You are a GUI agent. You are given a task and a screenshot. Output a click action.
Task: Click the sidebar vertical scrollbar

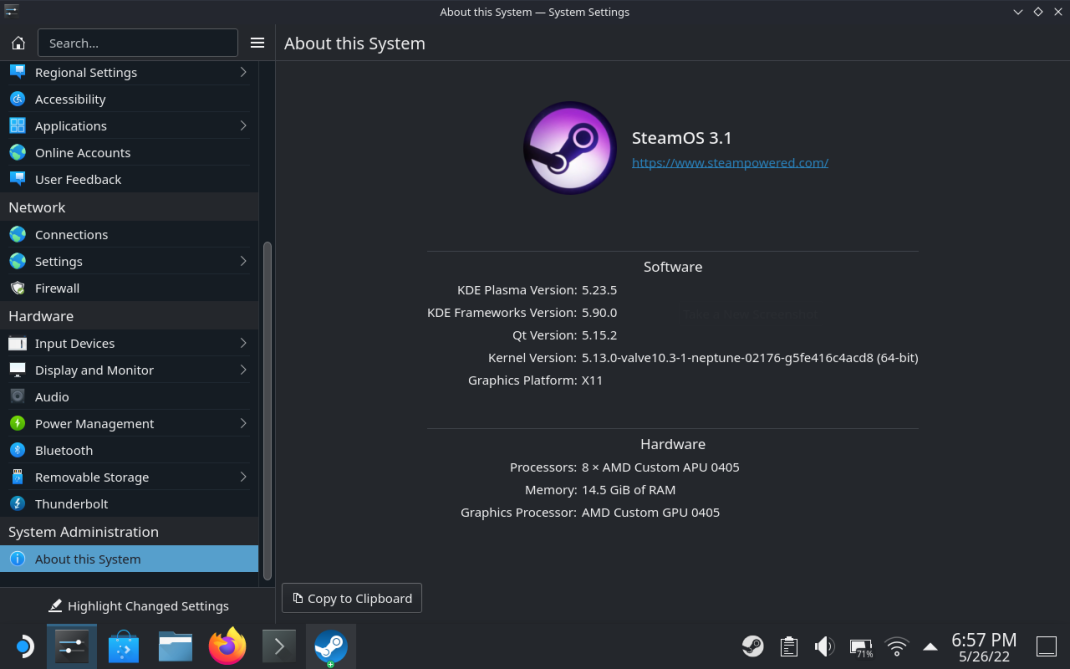(267, 410)
